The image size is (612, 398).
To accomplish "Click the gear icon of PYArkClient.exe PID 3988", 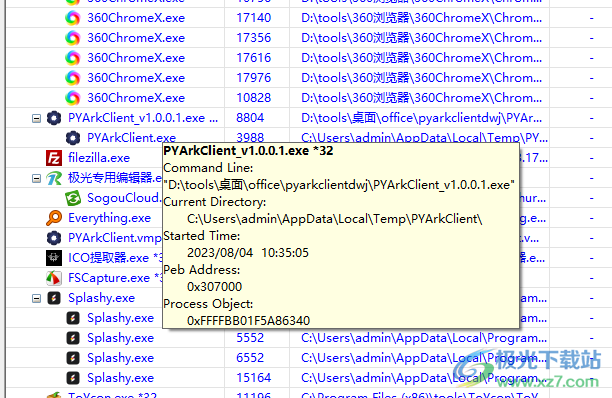I will click(x=73, y=138).
